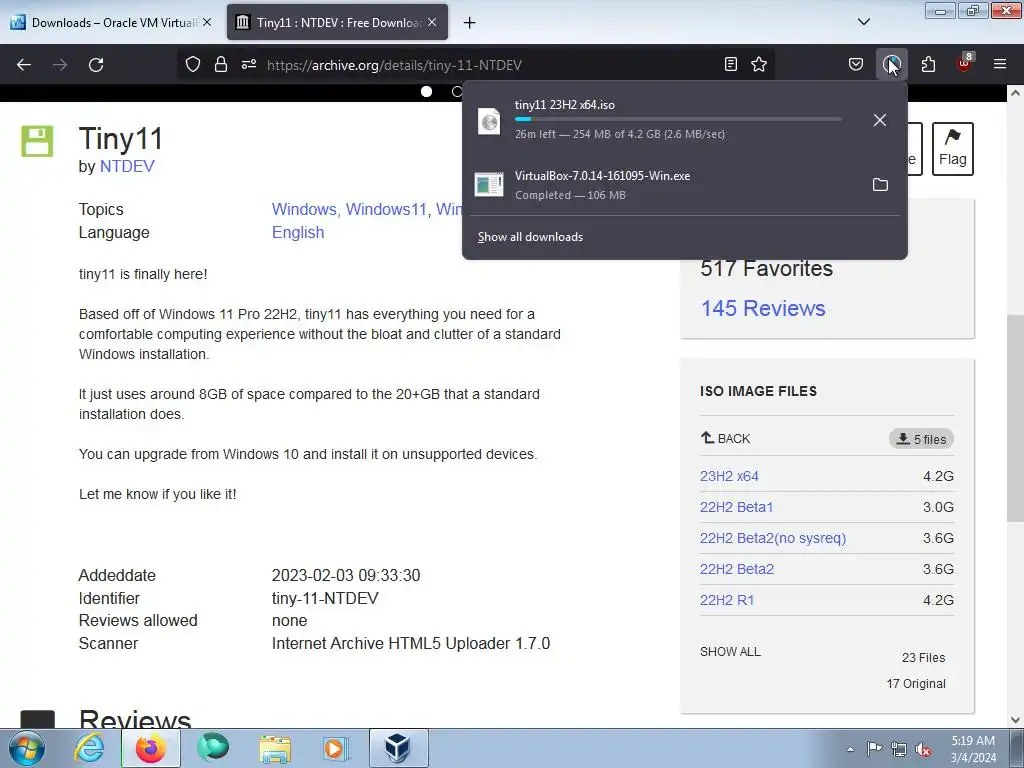
Task: Select the first carousel dot indicator
Action: coord(426,91)
